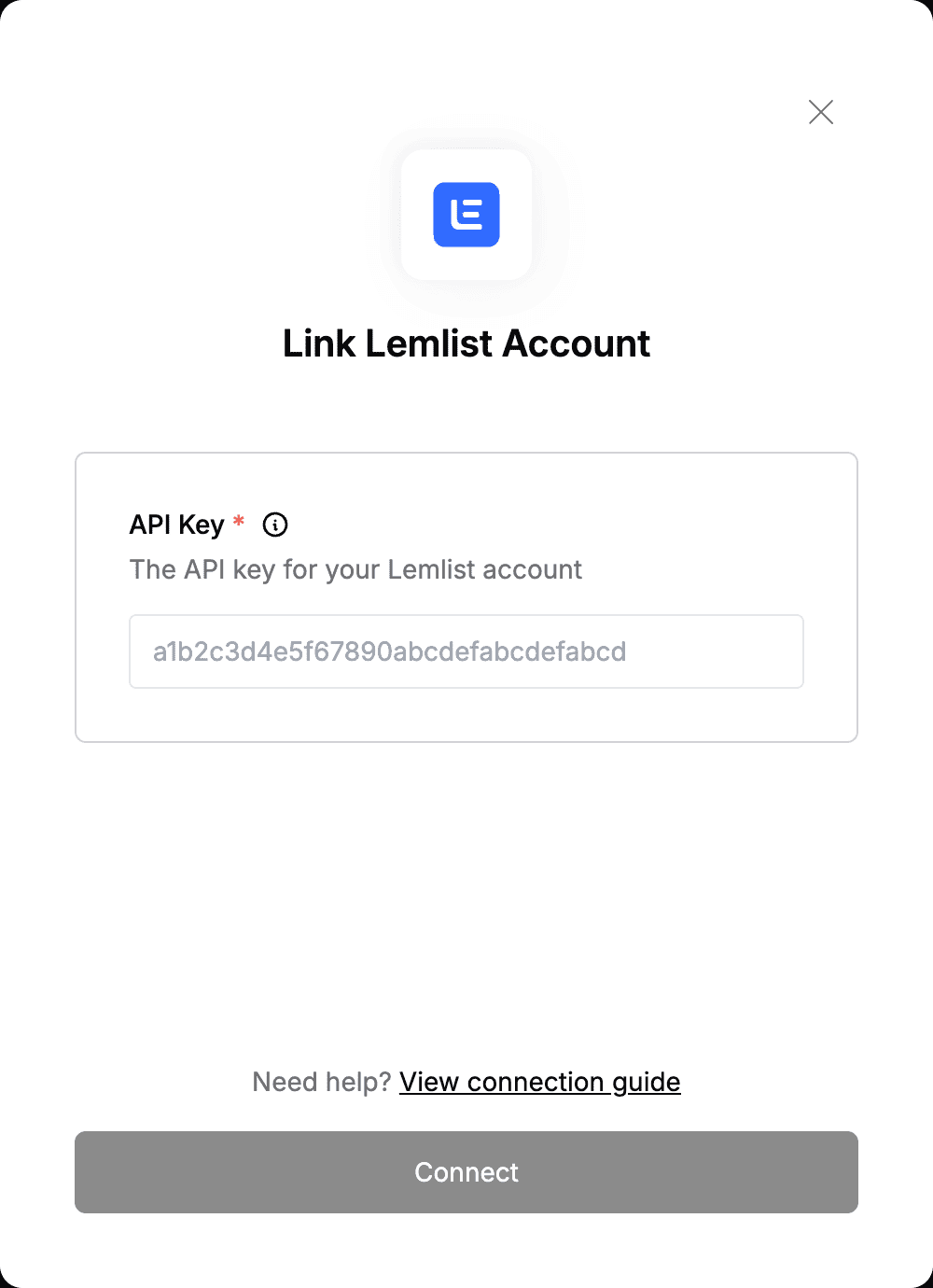Show details via circled i icon

coord(275,525)
